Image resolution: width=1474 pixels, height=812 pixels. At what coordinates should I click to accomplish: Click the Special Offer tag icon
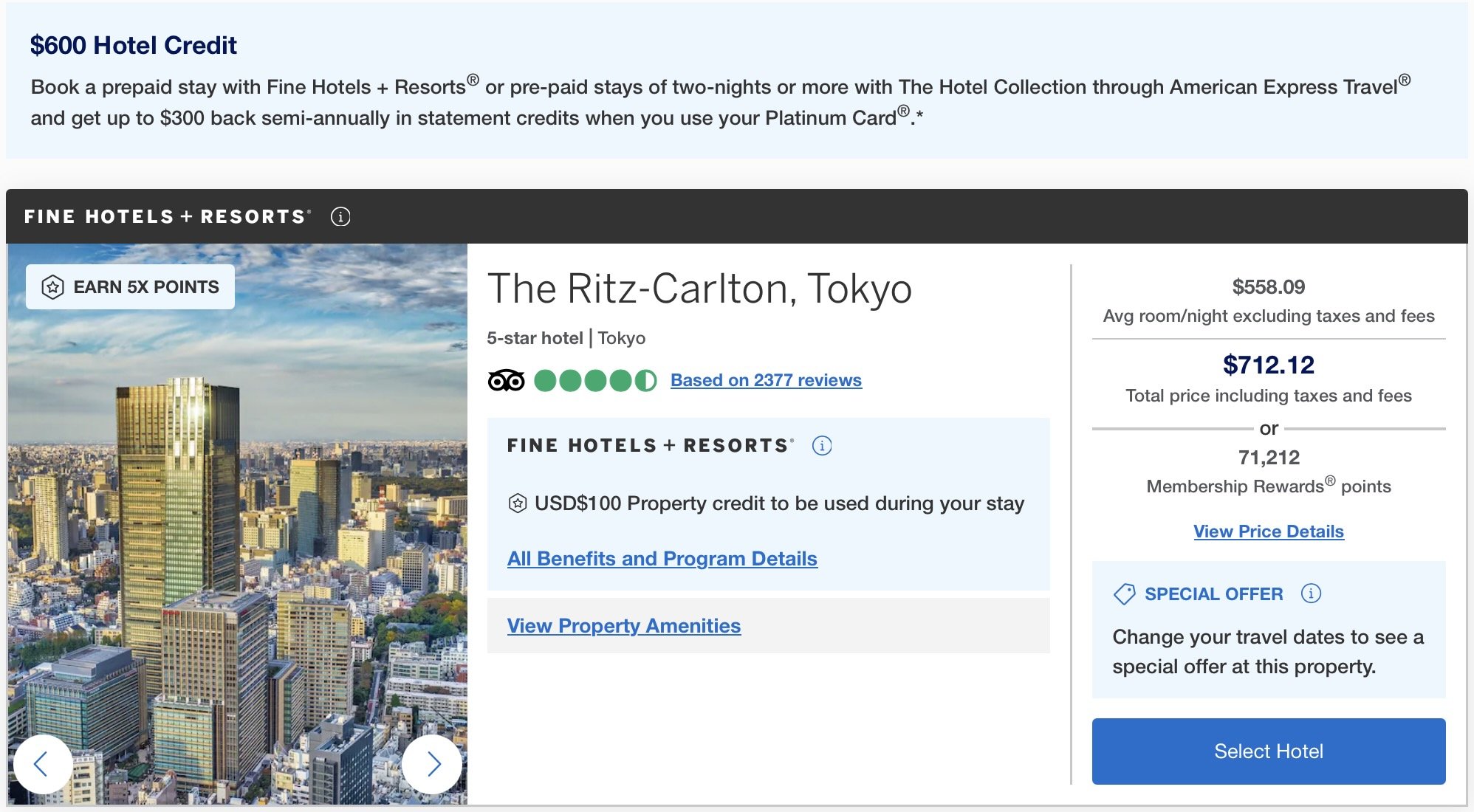pyautogui.click(x=1124, y=593)
